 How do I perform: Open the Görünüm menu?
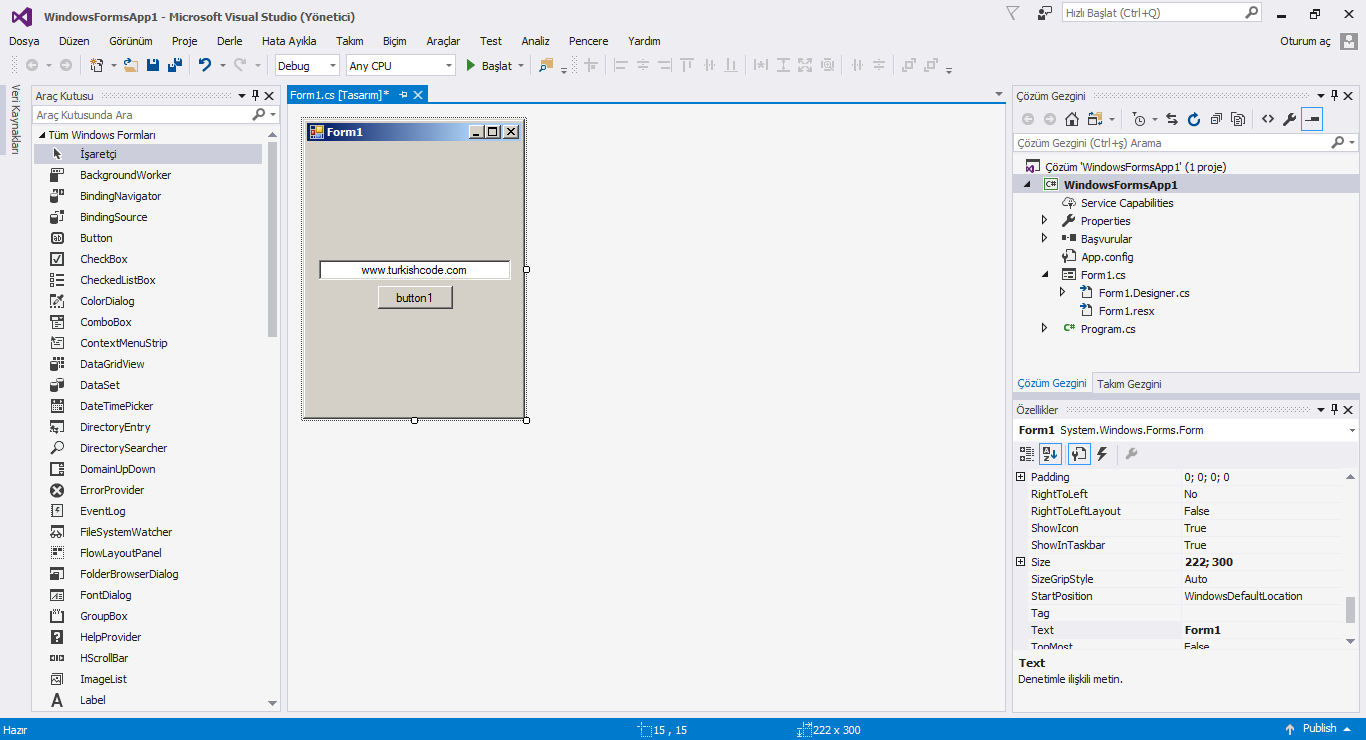[131, 41]
